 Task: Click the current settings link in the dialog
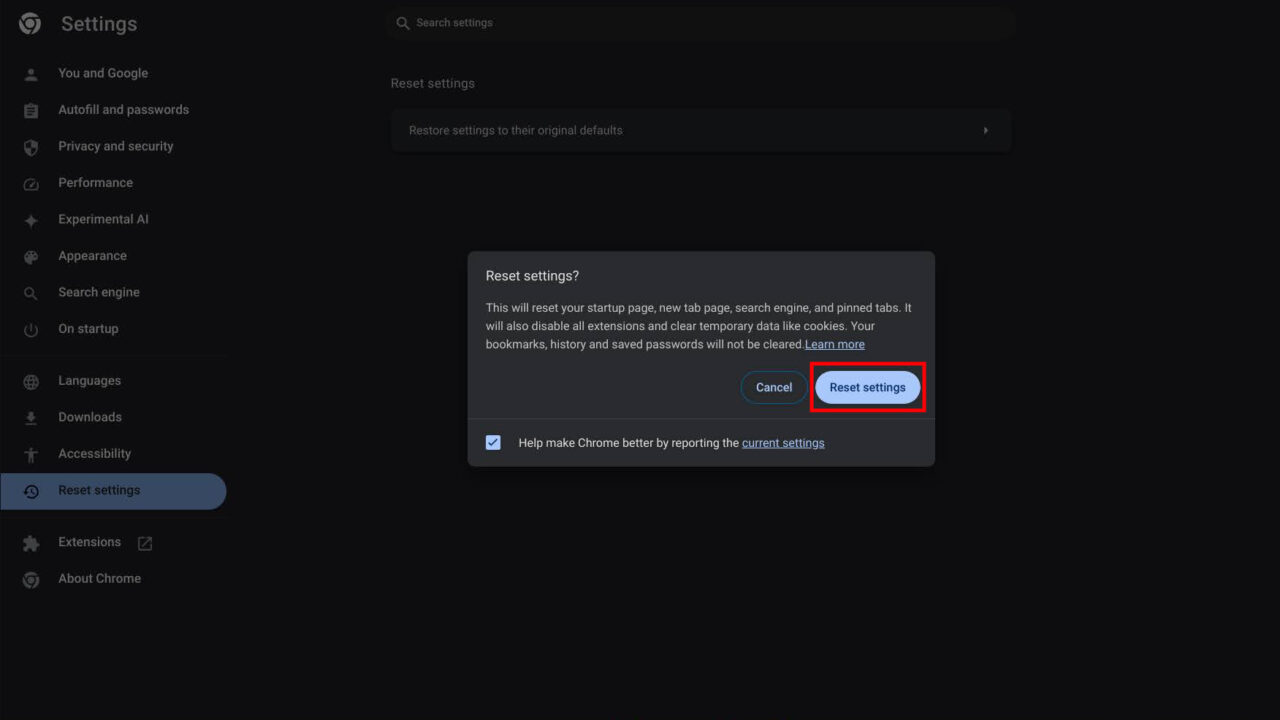coord(783,442)
